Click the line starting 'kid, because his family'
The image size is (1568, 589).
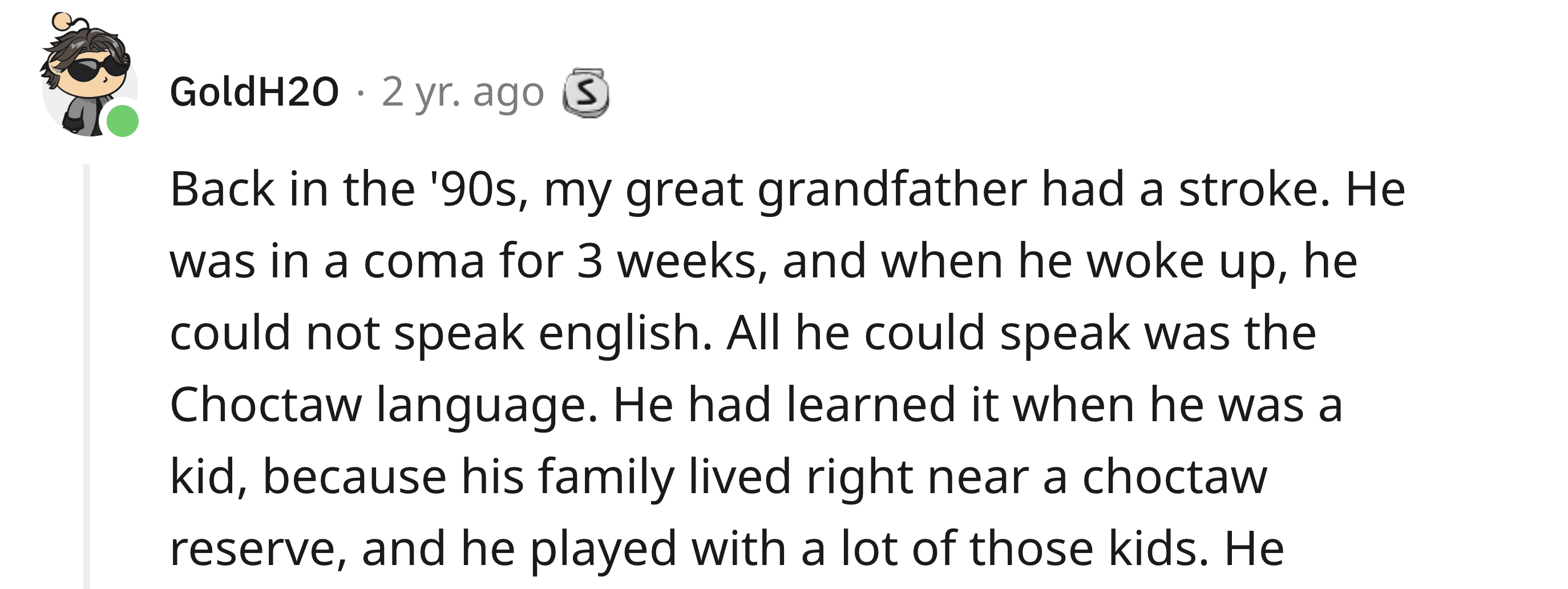718,478
